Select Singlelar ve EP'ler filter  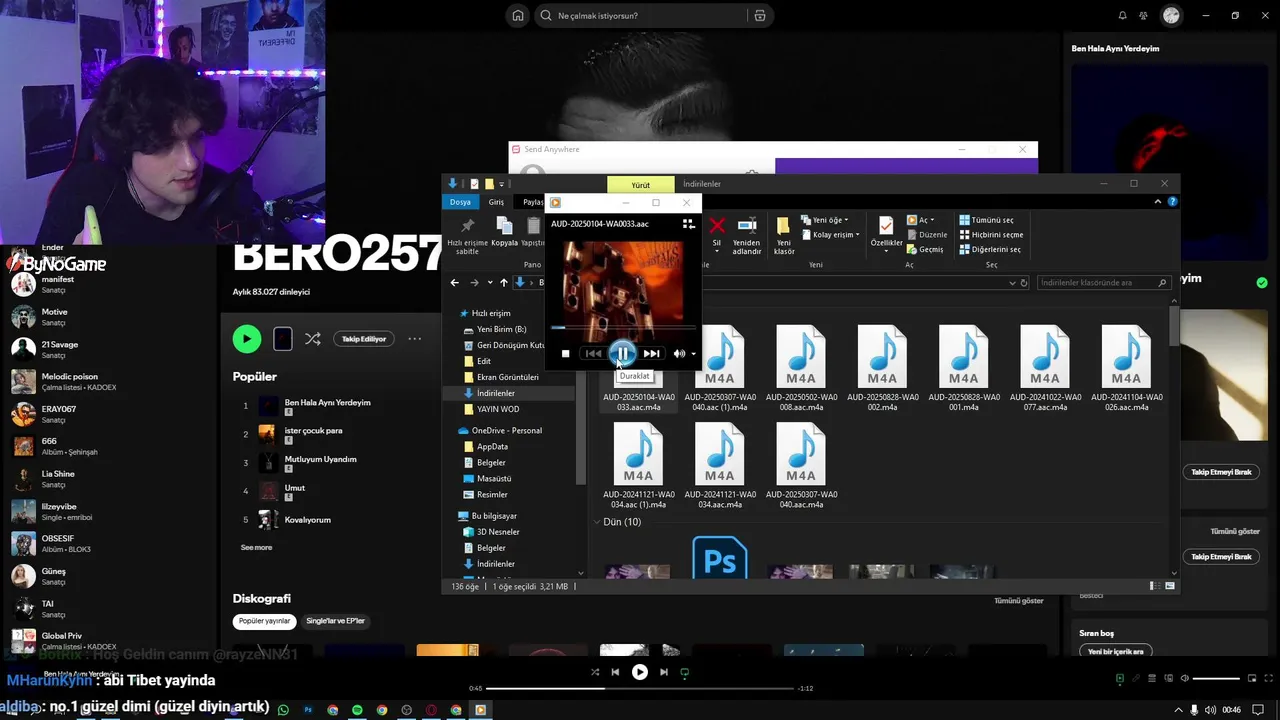click(335, 621)
